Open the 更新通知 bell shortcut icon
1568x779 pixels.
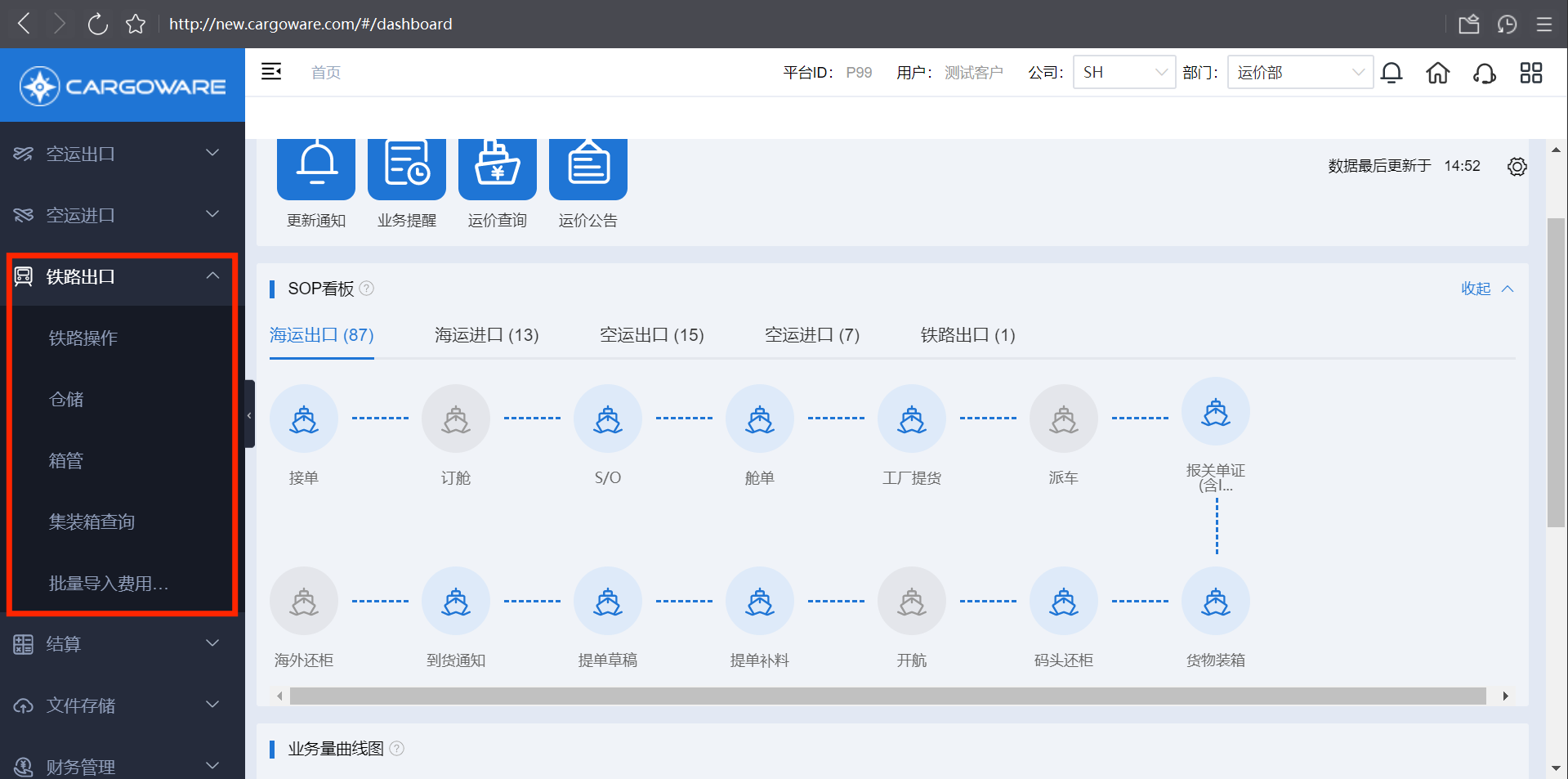[316, 168]
